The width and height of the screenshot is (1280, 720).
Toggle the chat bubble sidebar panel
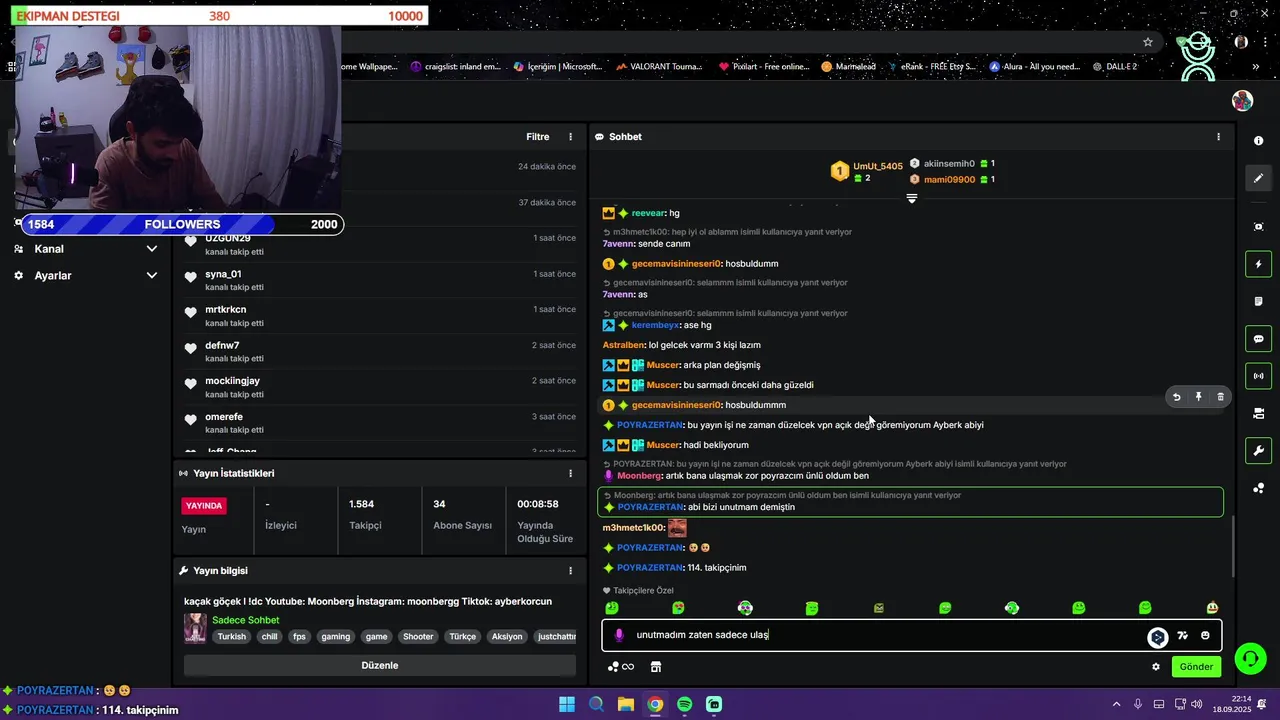tap(1258, 339)
